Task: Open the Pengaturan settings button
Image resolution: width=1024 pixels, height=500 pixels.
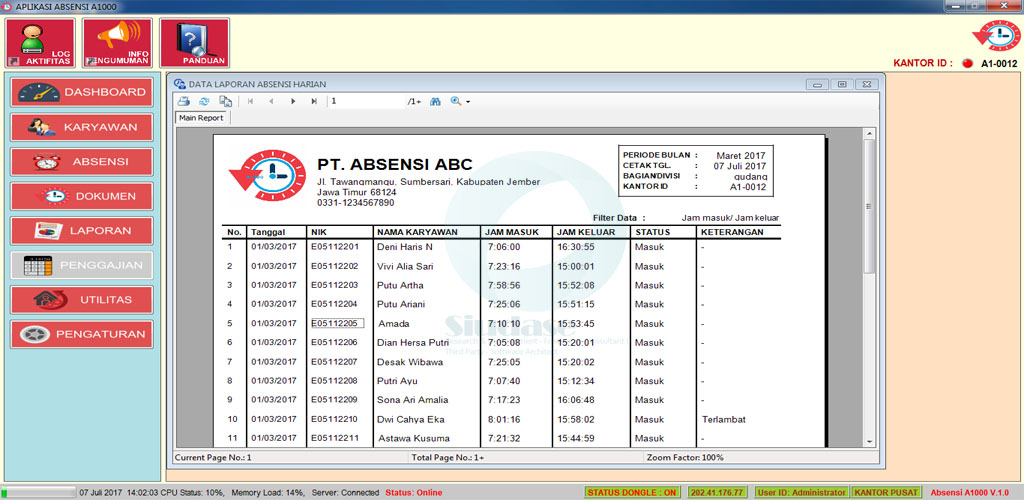Action: (82, 334)
